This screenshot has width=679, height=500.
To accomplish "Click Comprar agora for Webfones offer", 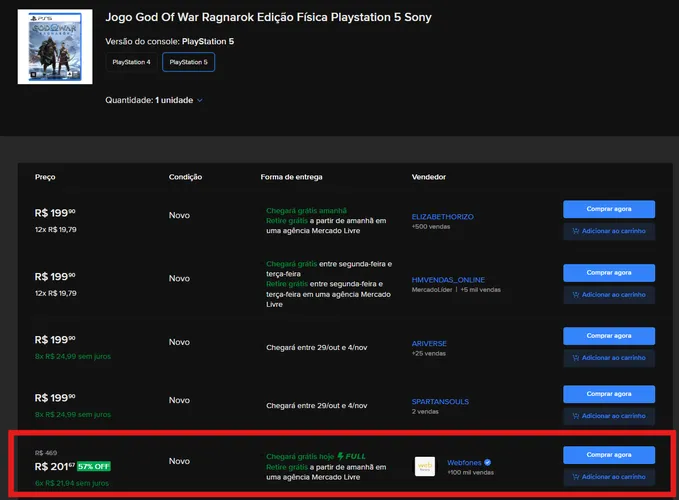I will point(609,455).
